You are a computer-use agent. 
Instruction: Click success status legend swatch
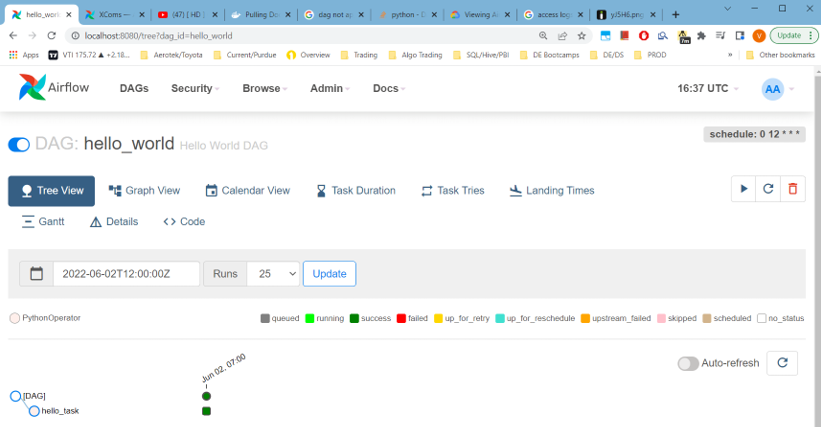click(354, 318)
